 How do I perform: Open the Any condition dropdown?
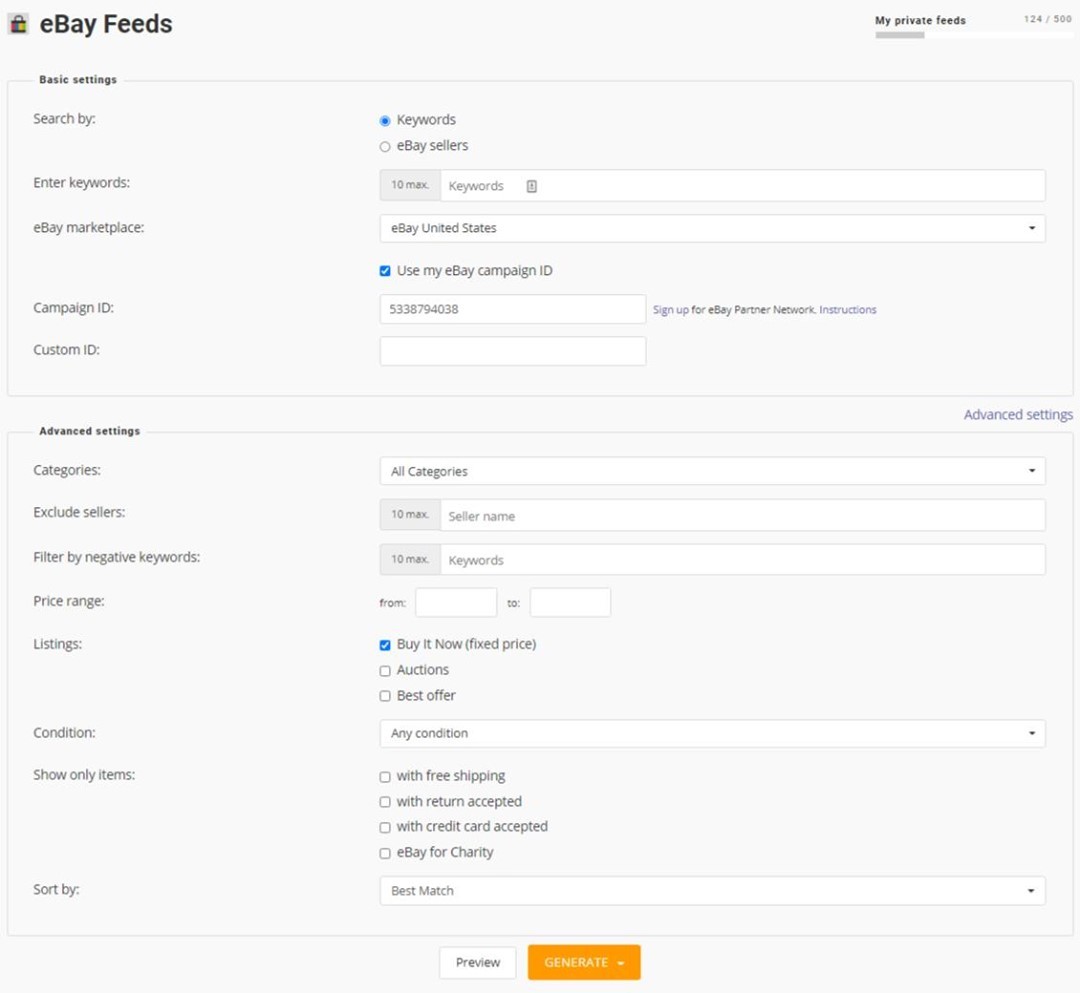[x=712, y=733]
